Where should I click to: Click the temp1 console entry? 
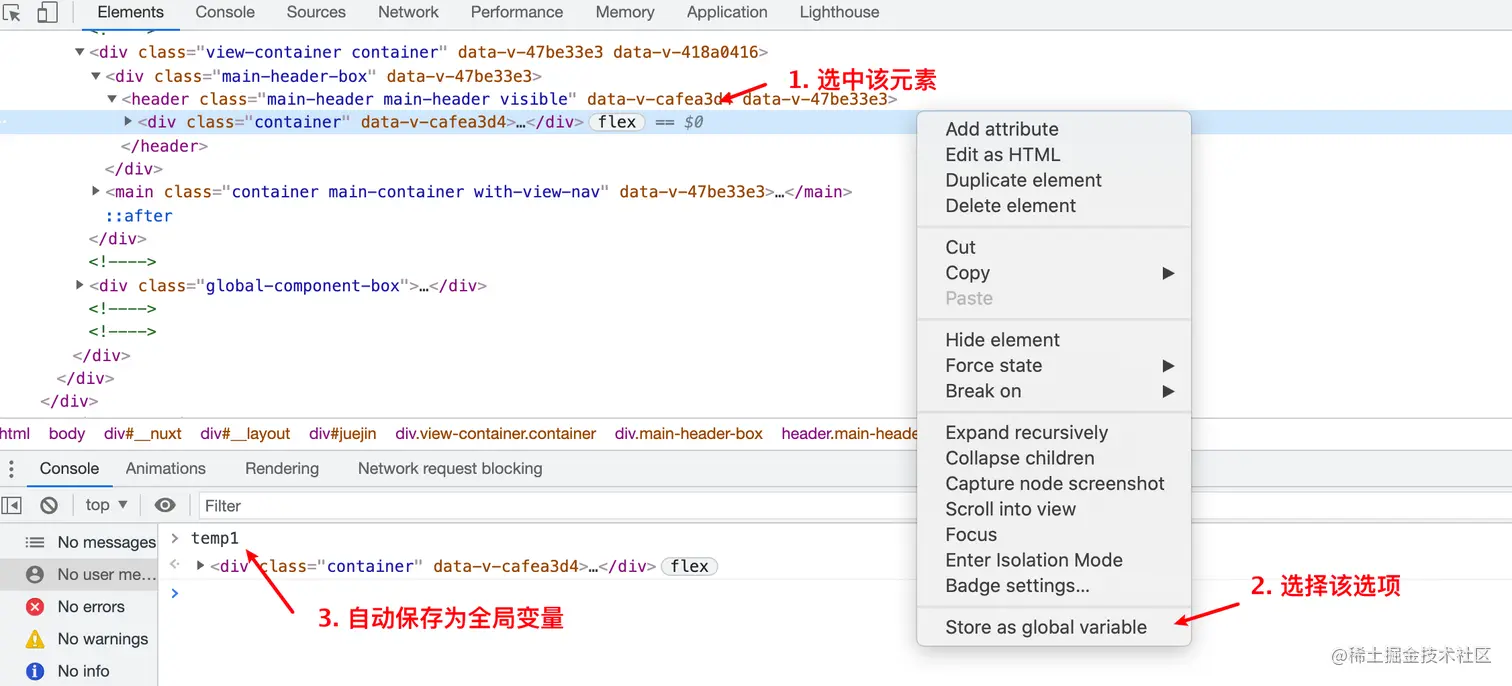(x=215, y=538)
